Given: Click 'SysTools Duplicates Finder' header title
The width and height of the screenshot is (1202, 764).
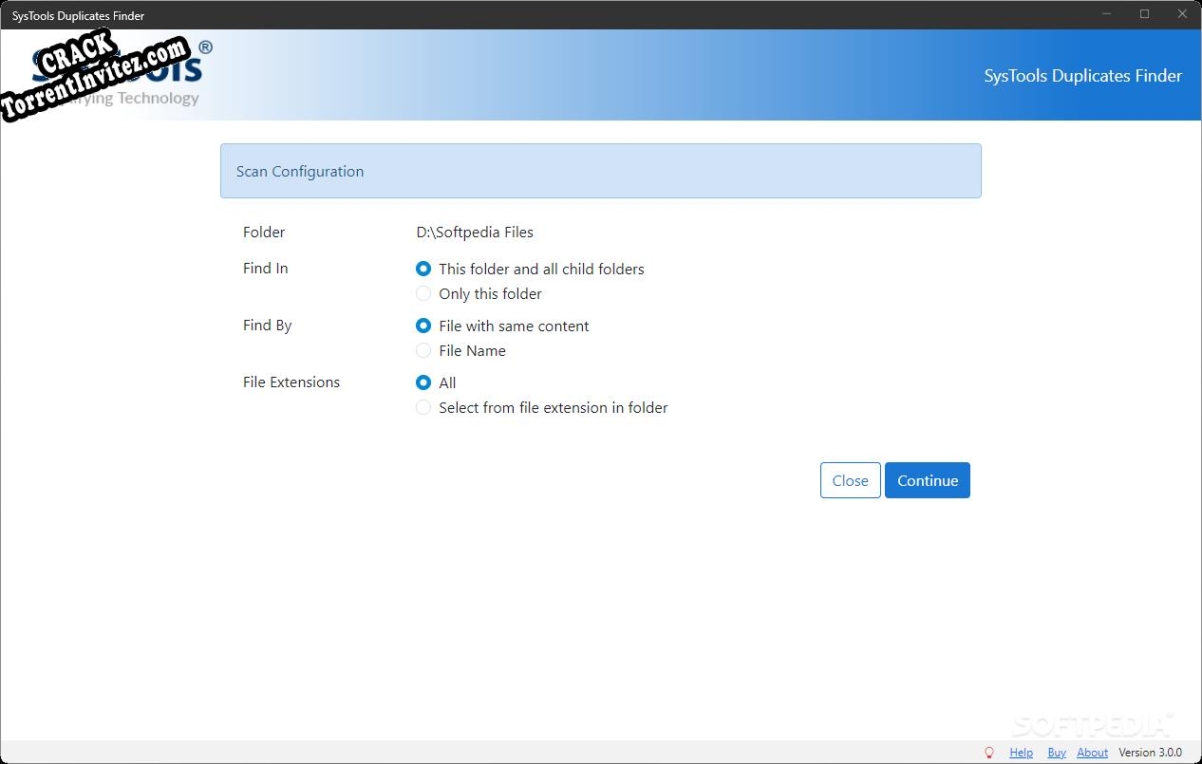Looking at the screenshot, I should pyautogui.click(x=1083, y=75).
